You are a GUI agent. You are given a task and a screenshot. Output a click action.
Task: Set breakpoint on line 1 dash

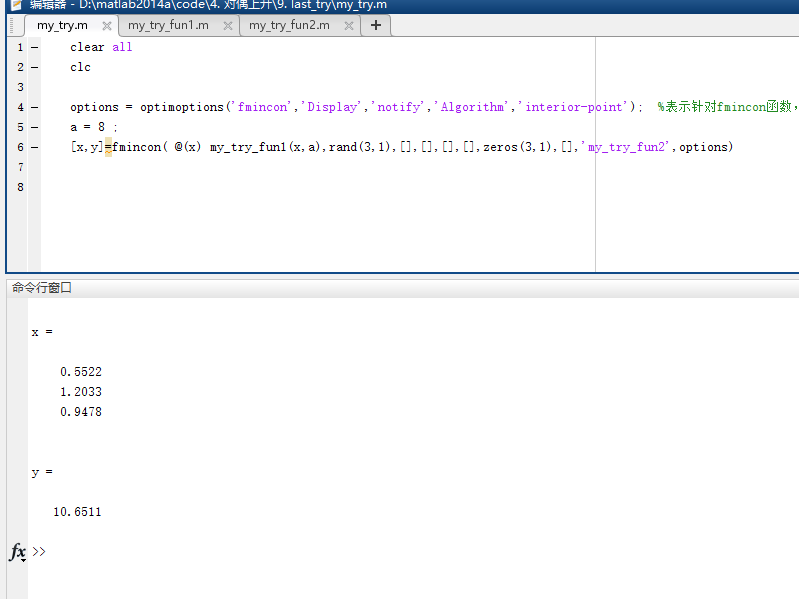point(34,47)
